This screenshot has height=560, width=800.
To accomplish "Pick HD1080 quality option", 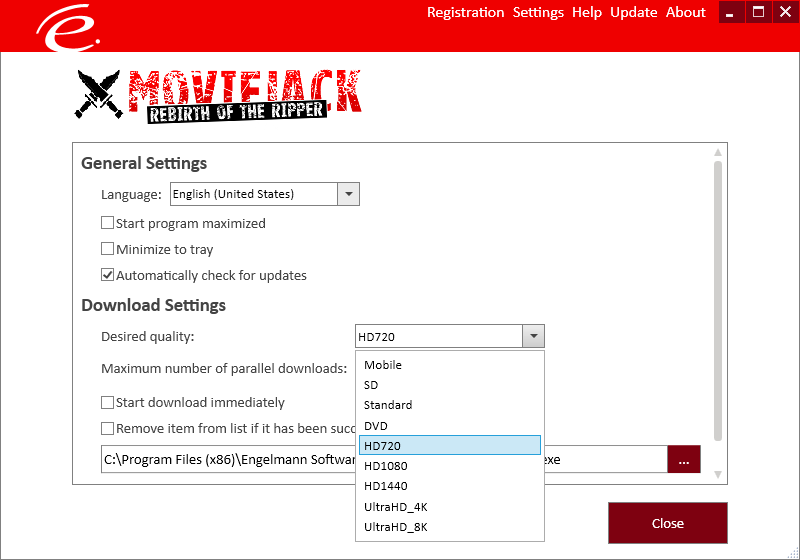I will click(x=449, y=466).
